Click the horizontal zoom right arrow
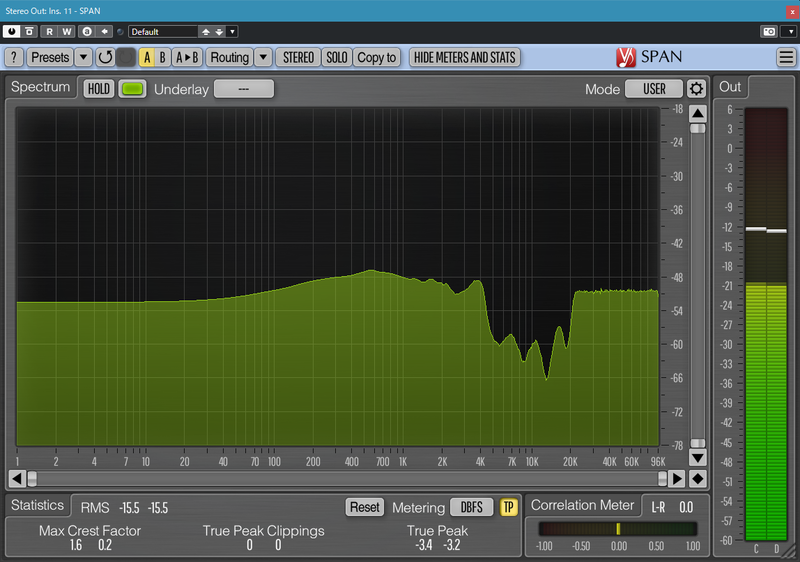 pyautogui.click(x=677, y=478)
